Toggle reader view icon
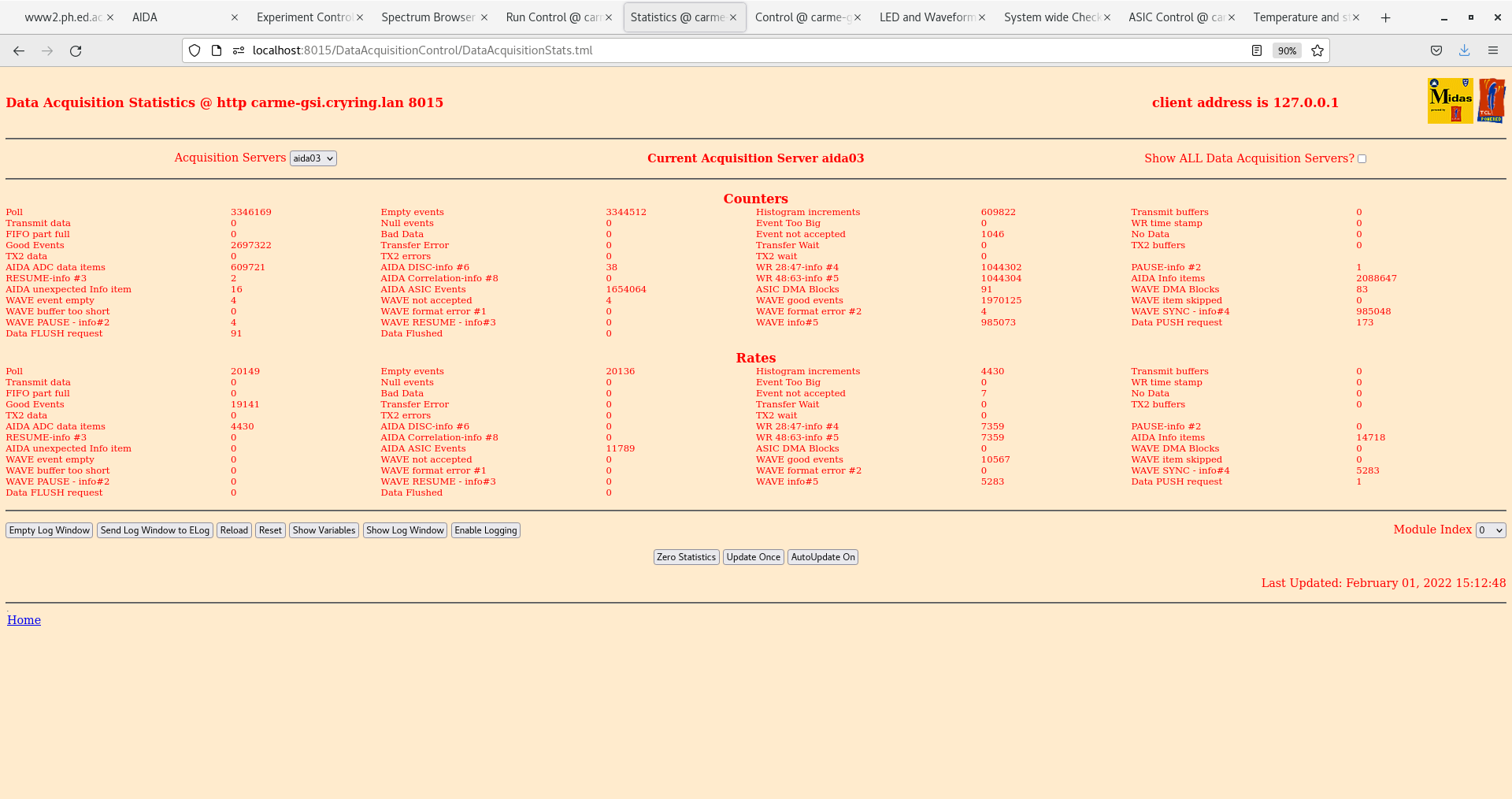 tap(1257, 50)
